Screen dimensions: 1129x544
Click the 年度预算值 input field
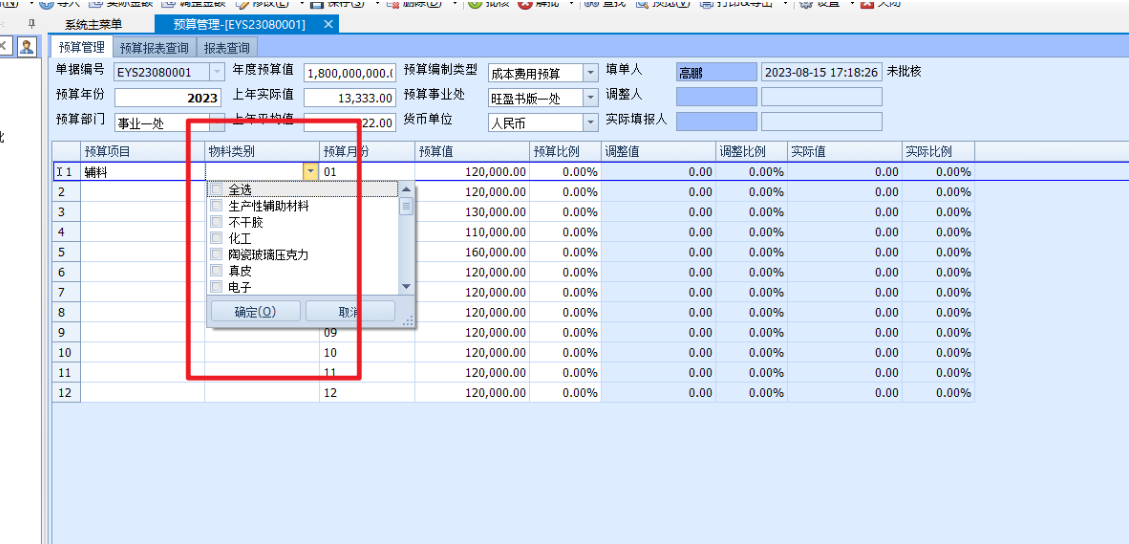click(x=350, y=73)
